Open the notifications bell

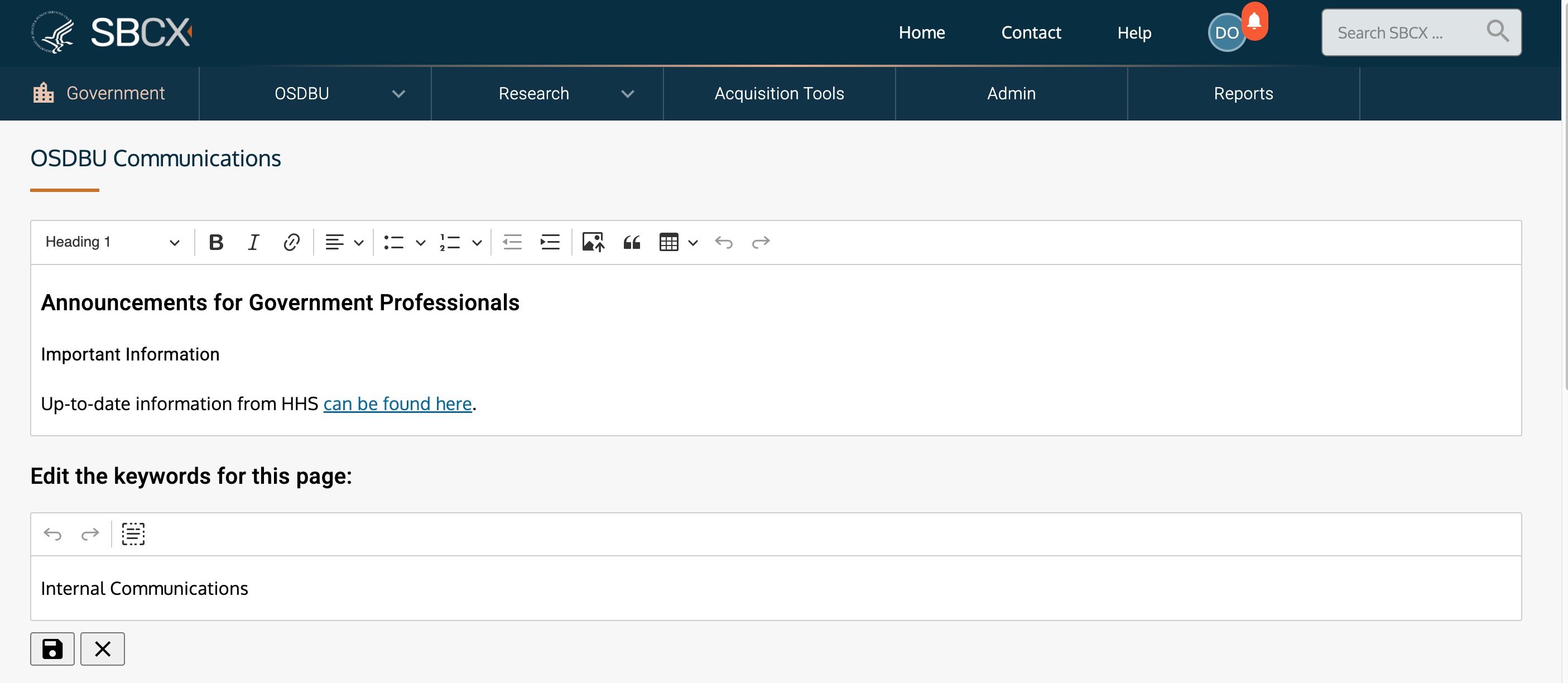(1254, 21)
